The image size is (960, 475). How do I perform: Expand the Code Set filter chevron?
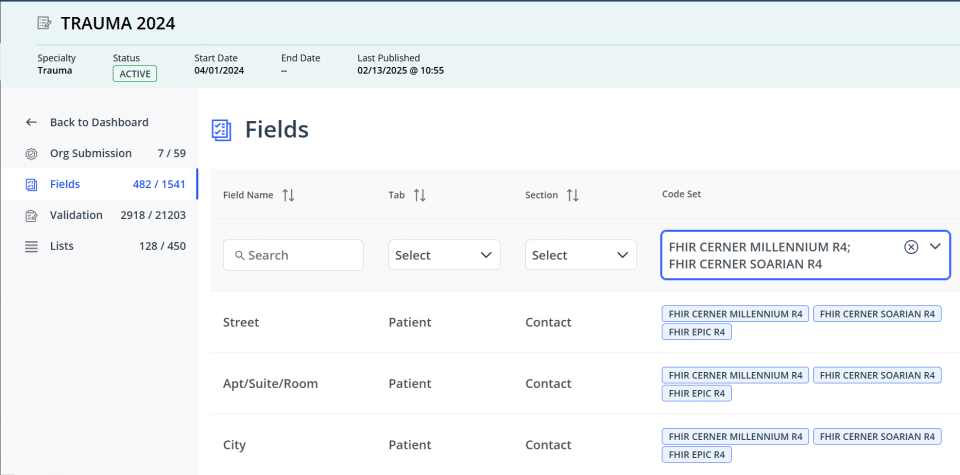935,246
